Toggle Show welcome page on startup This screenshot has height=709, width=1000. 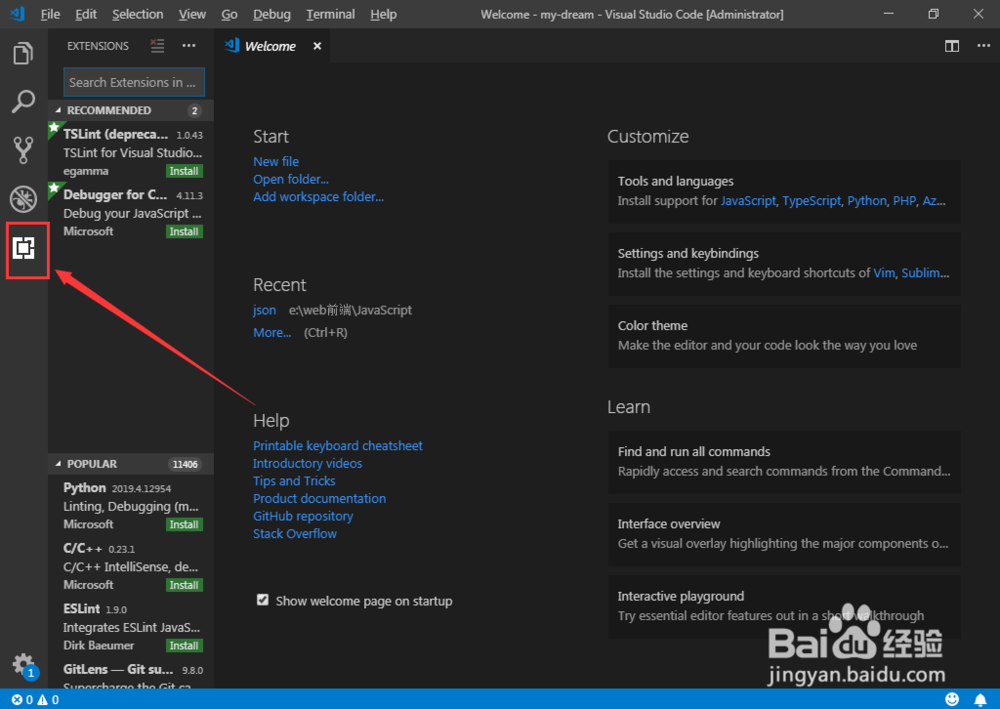[263, 600]
